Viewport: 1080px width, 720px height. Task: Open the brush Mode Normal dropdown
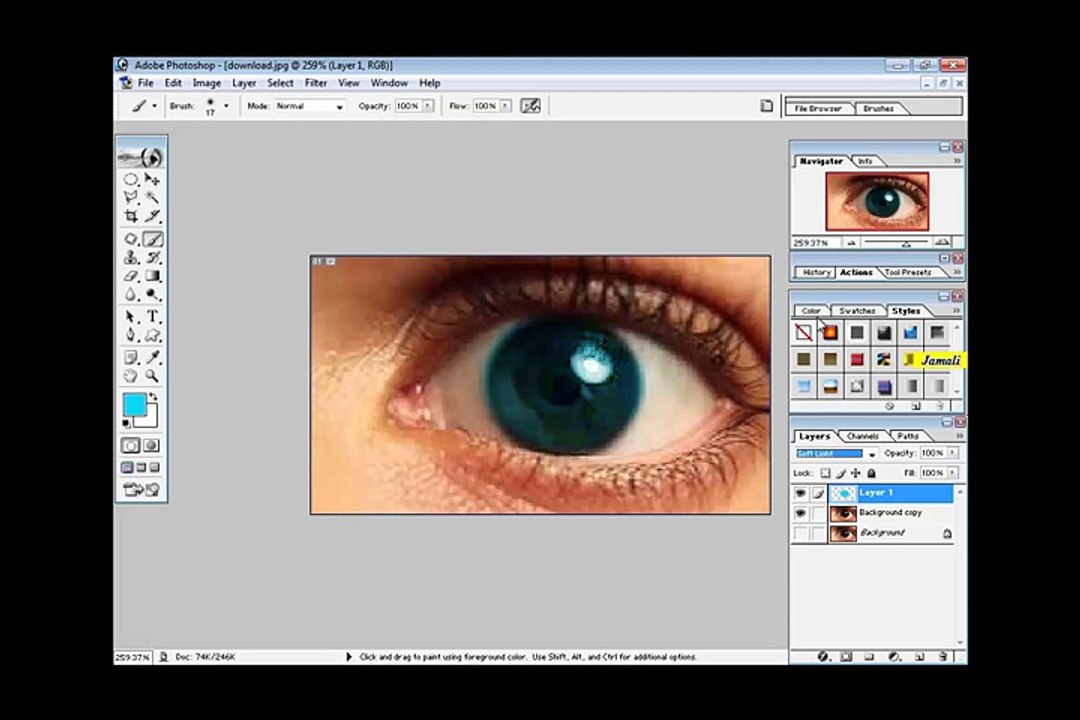[x=339, y=106]
